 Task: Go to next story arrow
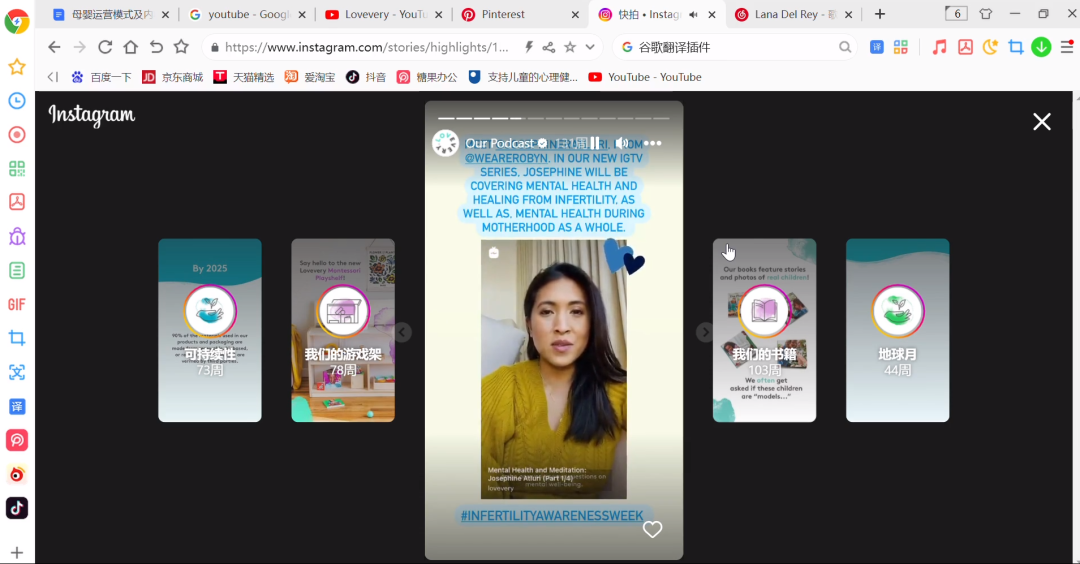pos(705,332)
